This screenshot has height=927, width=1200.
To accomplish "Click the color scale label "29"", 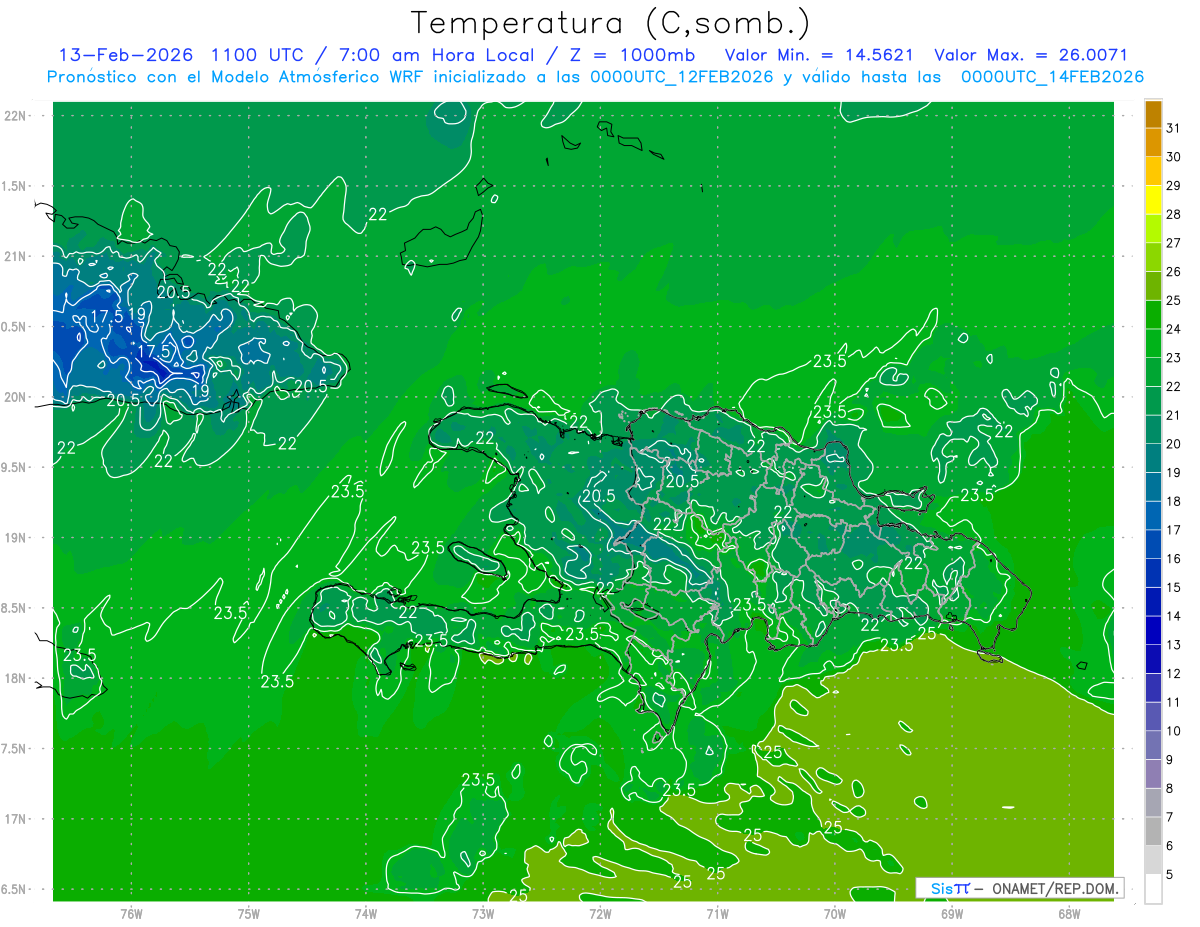I will pos(1173,186).
